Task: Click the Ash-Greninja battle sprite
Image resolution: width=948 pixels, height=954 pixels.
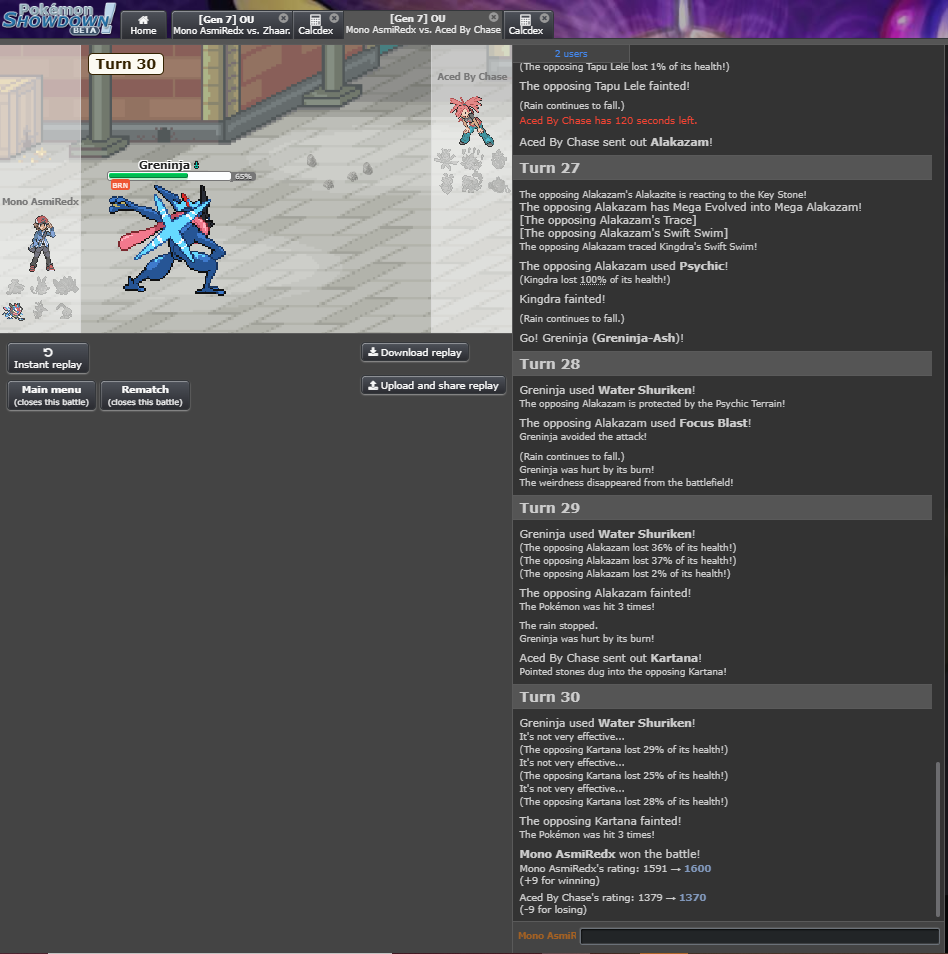Action: point(167,240)
